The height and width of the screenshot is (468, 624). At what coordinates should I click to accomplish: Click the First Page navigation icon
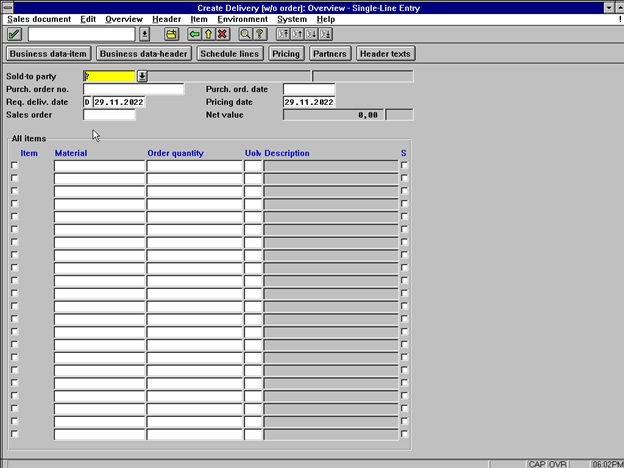(x=283, y=34)
